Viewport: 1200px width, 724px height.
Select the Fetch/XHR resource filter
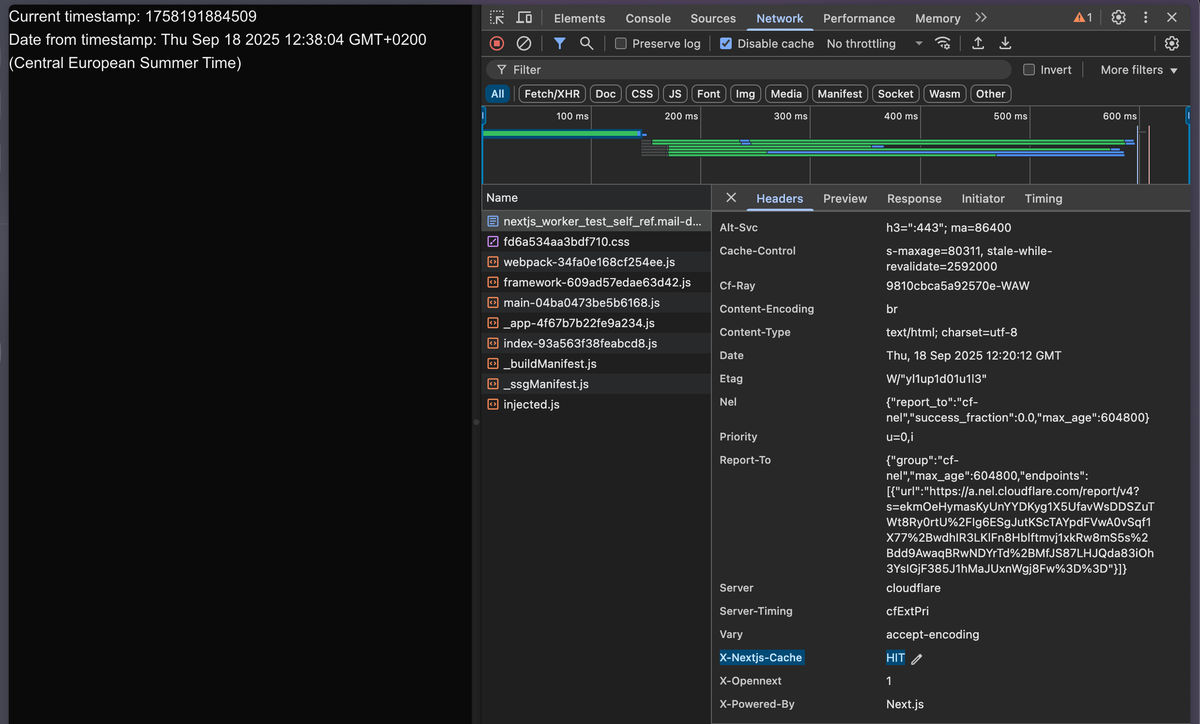(552, 93)
